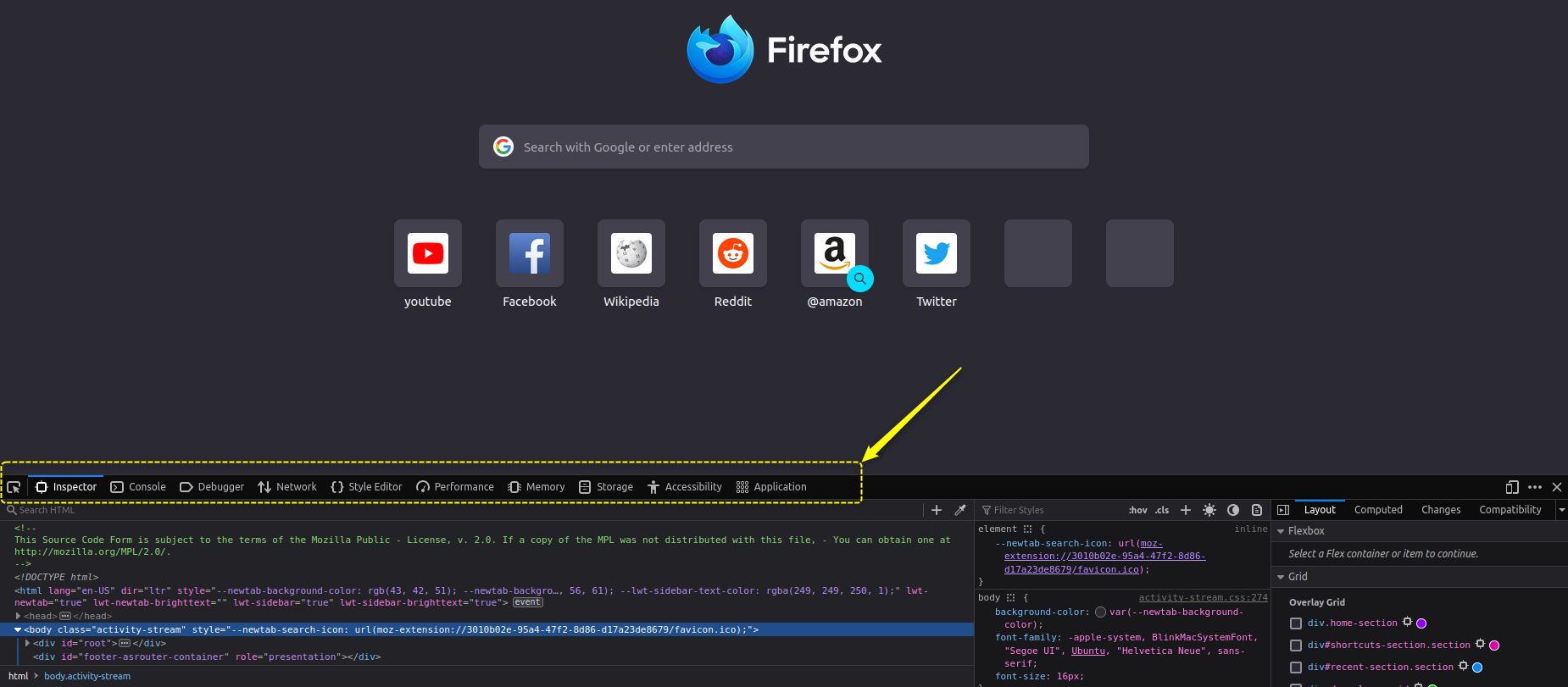
Task: Open the Storage tab
Action: pyautogui.click(x=606, y=487)
